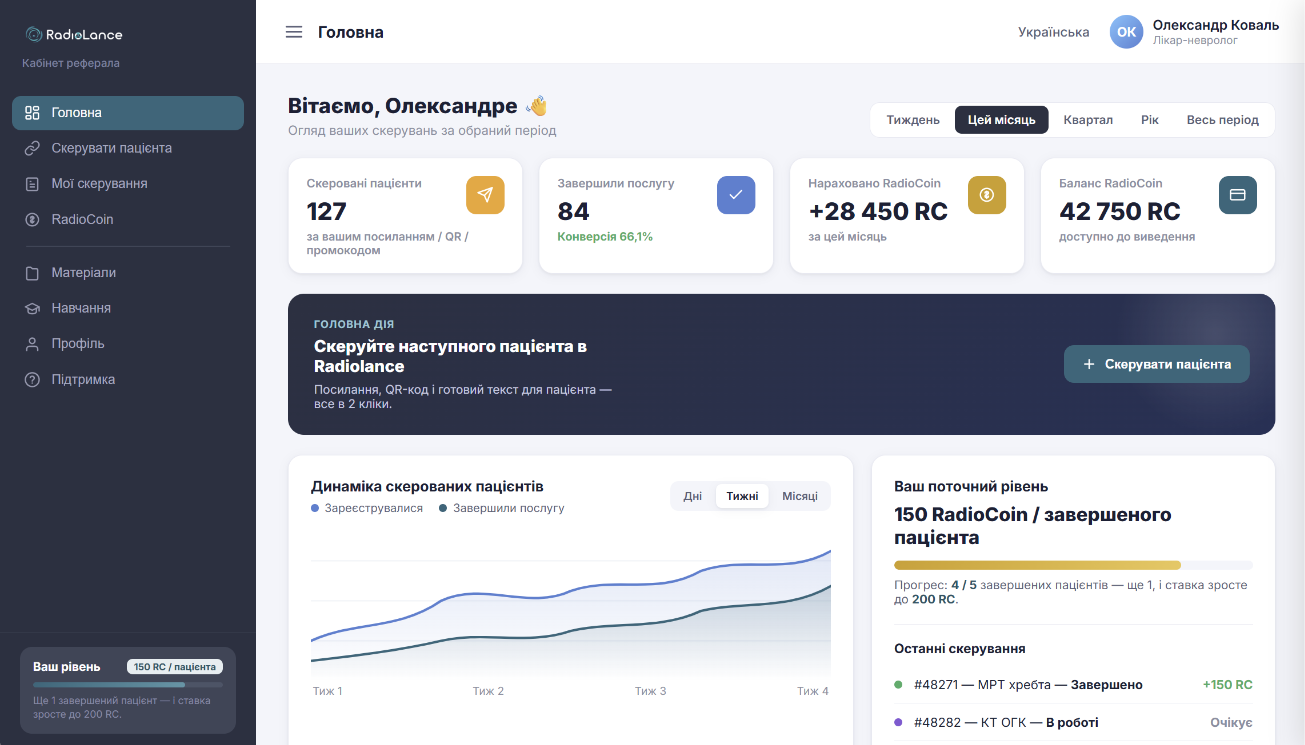Click the coin icon on Нараховано RadioCoin card

tap(987, 195)
